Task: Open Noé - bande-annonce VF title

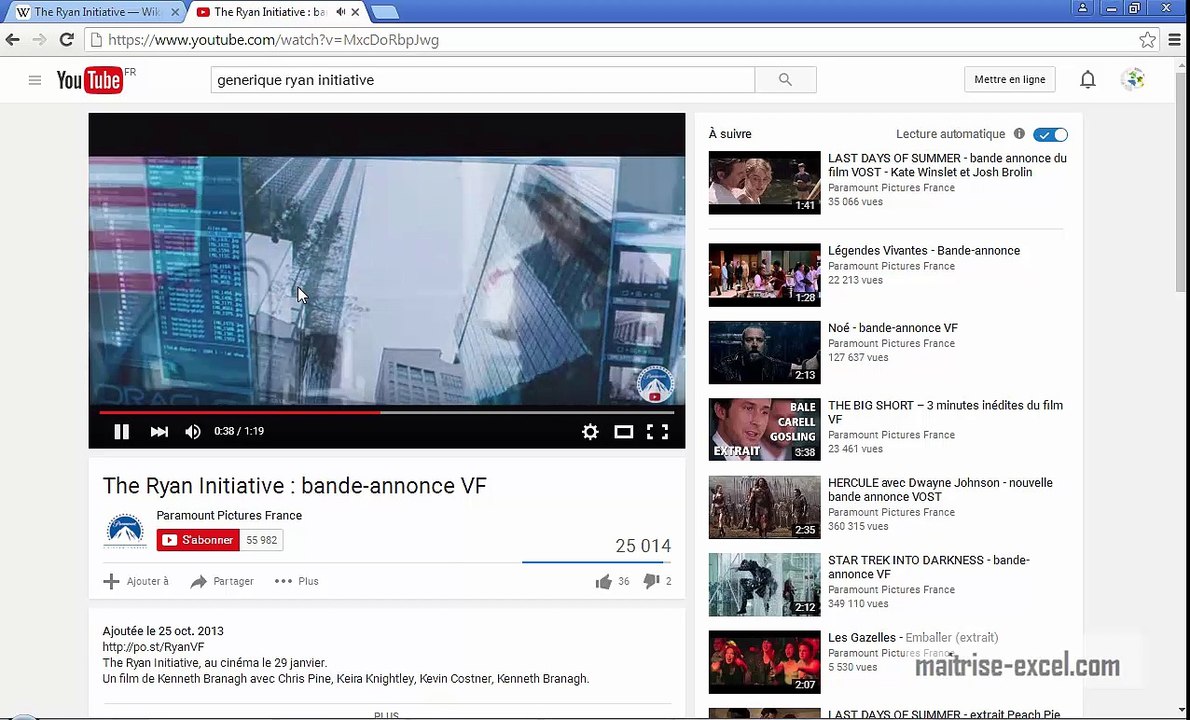Action: (x=892, y=328)
